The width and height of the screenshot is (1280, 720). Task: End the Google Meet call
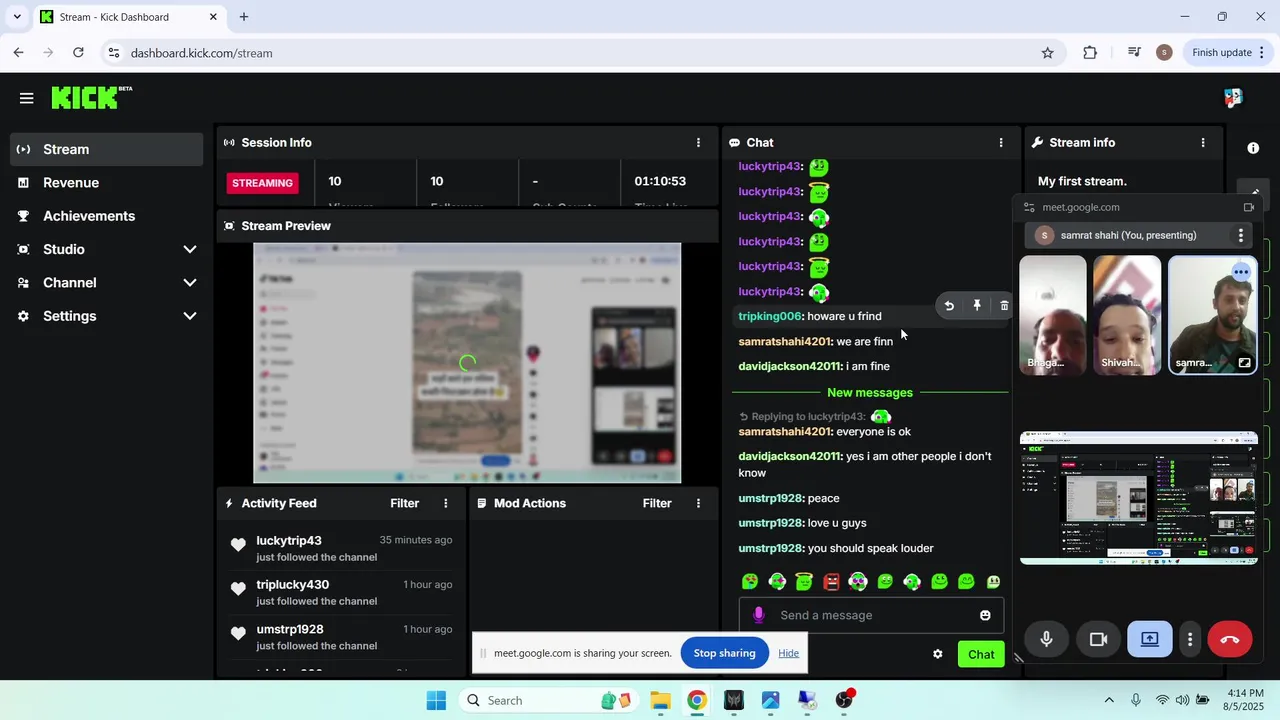[x=1230, y=639]
